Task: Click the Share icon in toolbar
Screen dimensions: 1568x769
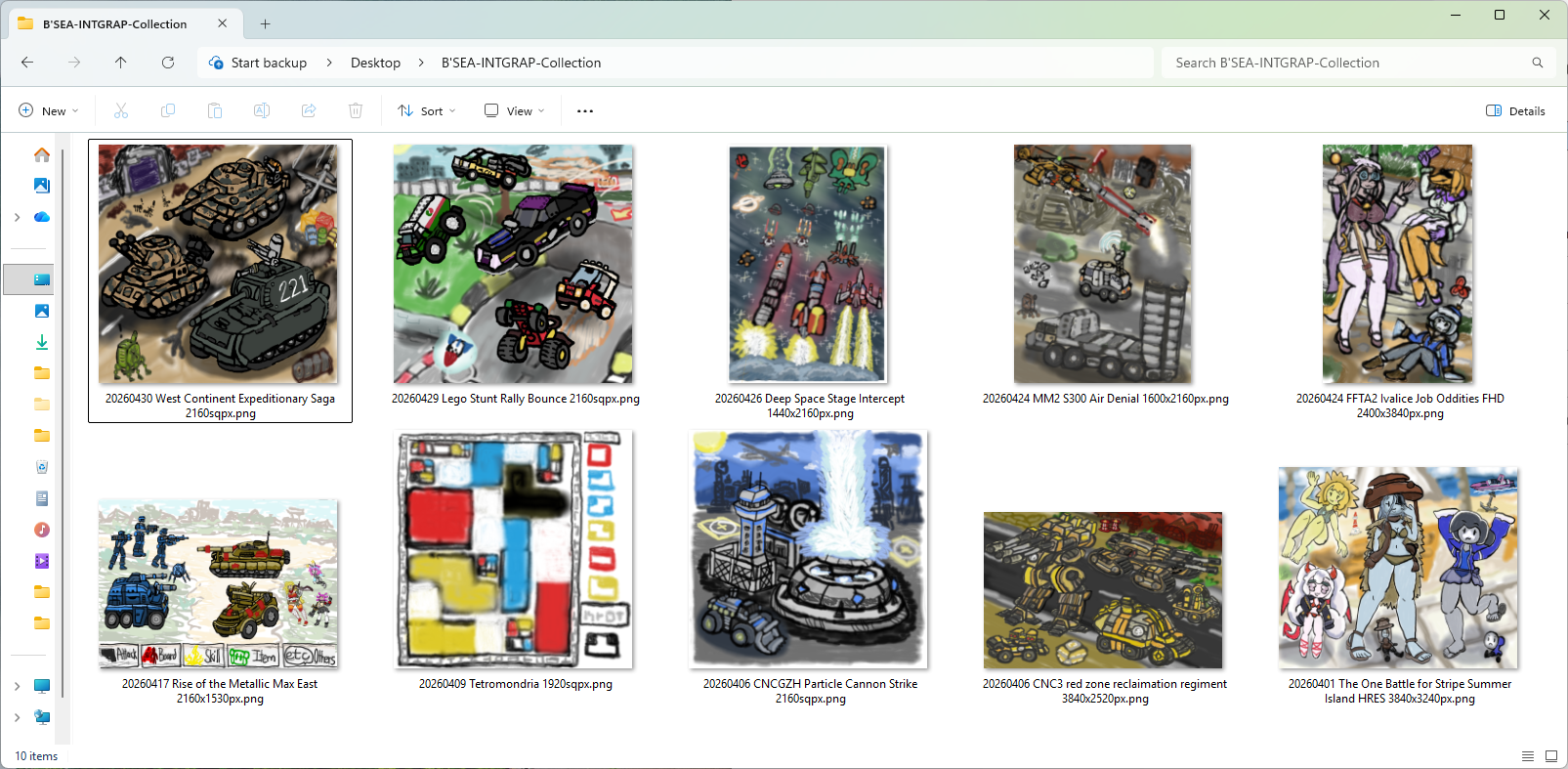Action: click(309, 110)
